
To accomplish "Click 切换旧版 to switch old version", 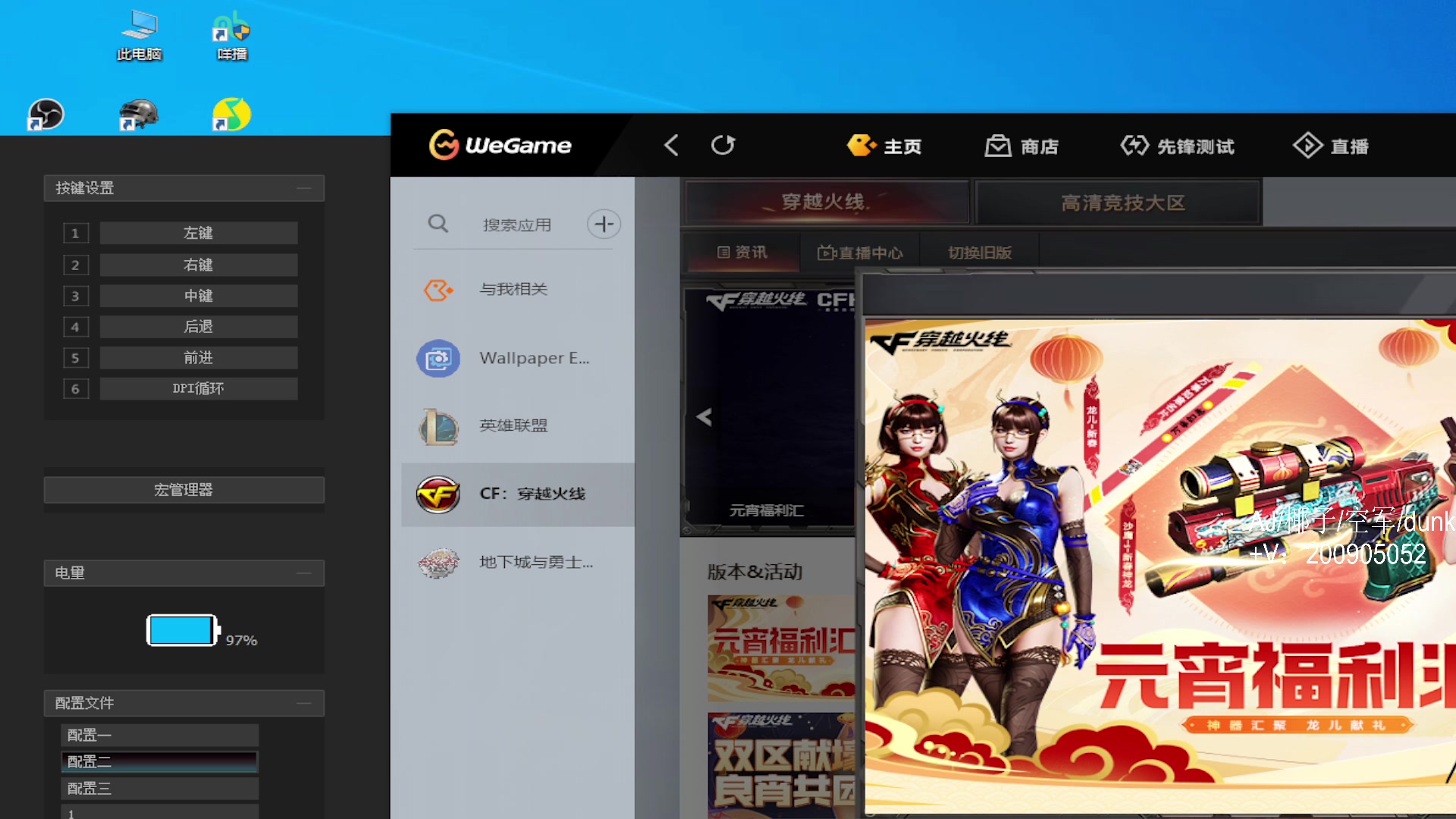I will (x=980, y=253).
